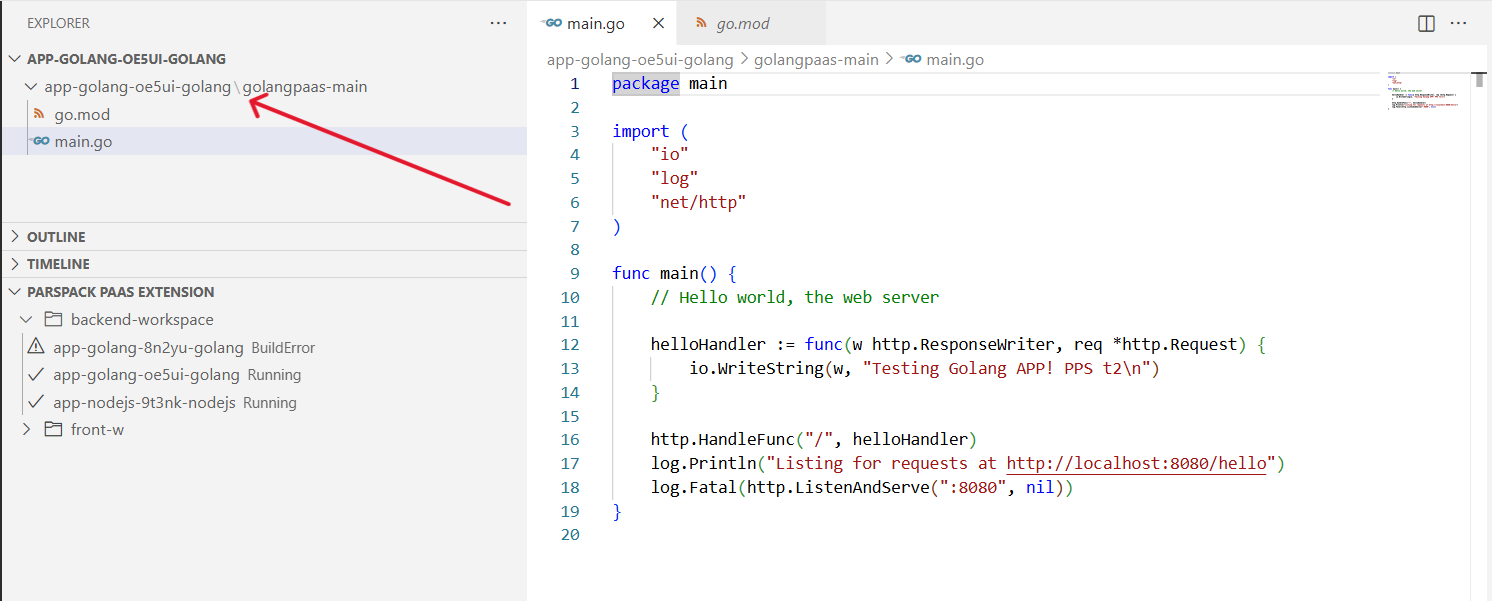Viewport: 1492px width, 601px height.
Task: Select main.go in the file explorer
Action: click(83, 142)
